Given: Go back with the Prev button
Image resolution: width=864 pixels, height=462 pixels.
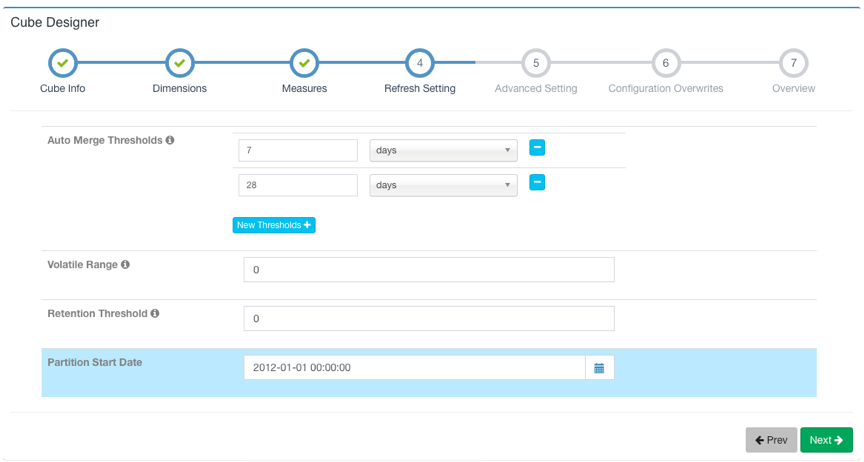Looking at the screenshot, I should click(x=771, y=440).
